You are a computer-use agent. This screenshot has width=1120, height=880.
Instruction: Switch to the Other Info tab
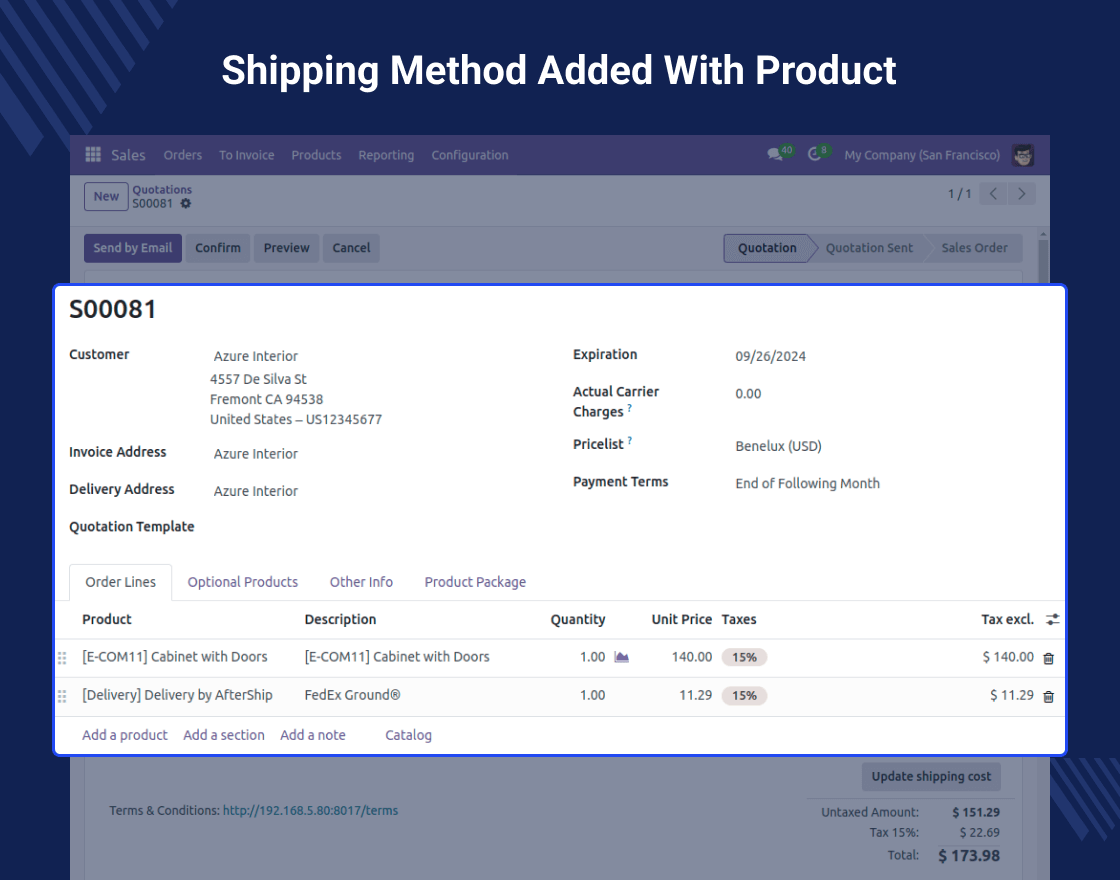tap(361, 582)
